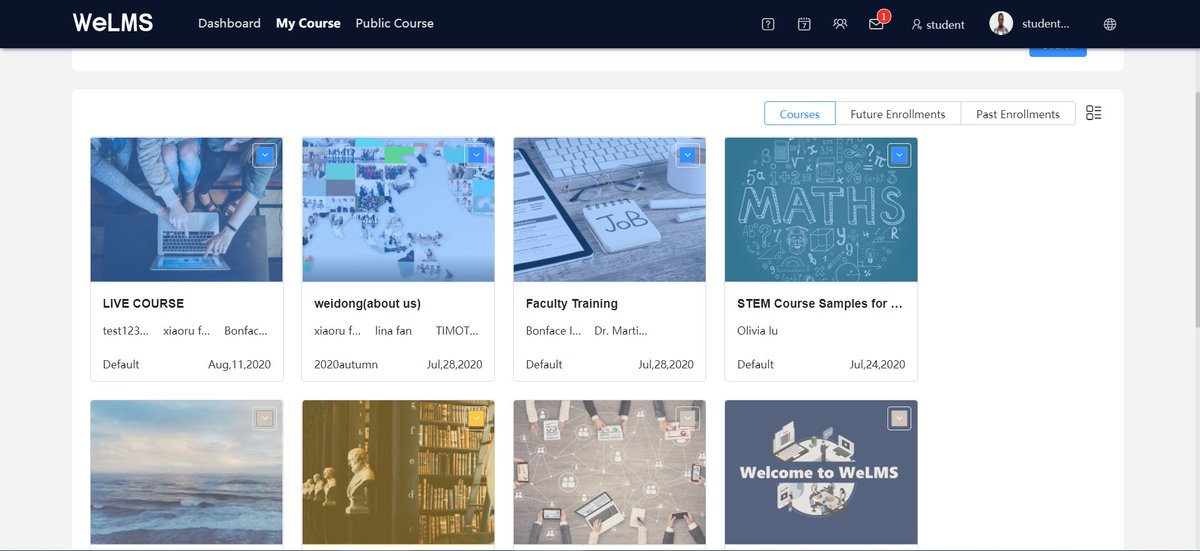Click the weidong(about us) title
The width and height of the screenshot is (1200, 551).
click(x=366, y=303)
